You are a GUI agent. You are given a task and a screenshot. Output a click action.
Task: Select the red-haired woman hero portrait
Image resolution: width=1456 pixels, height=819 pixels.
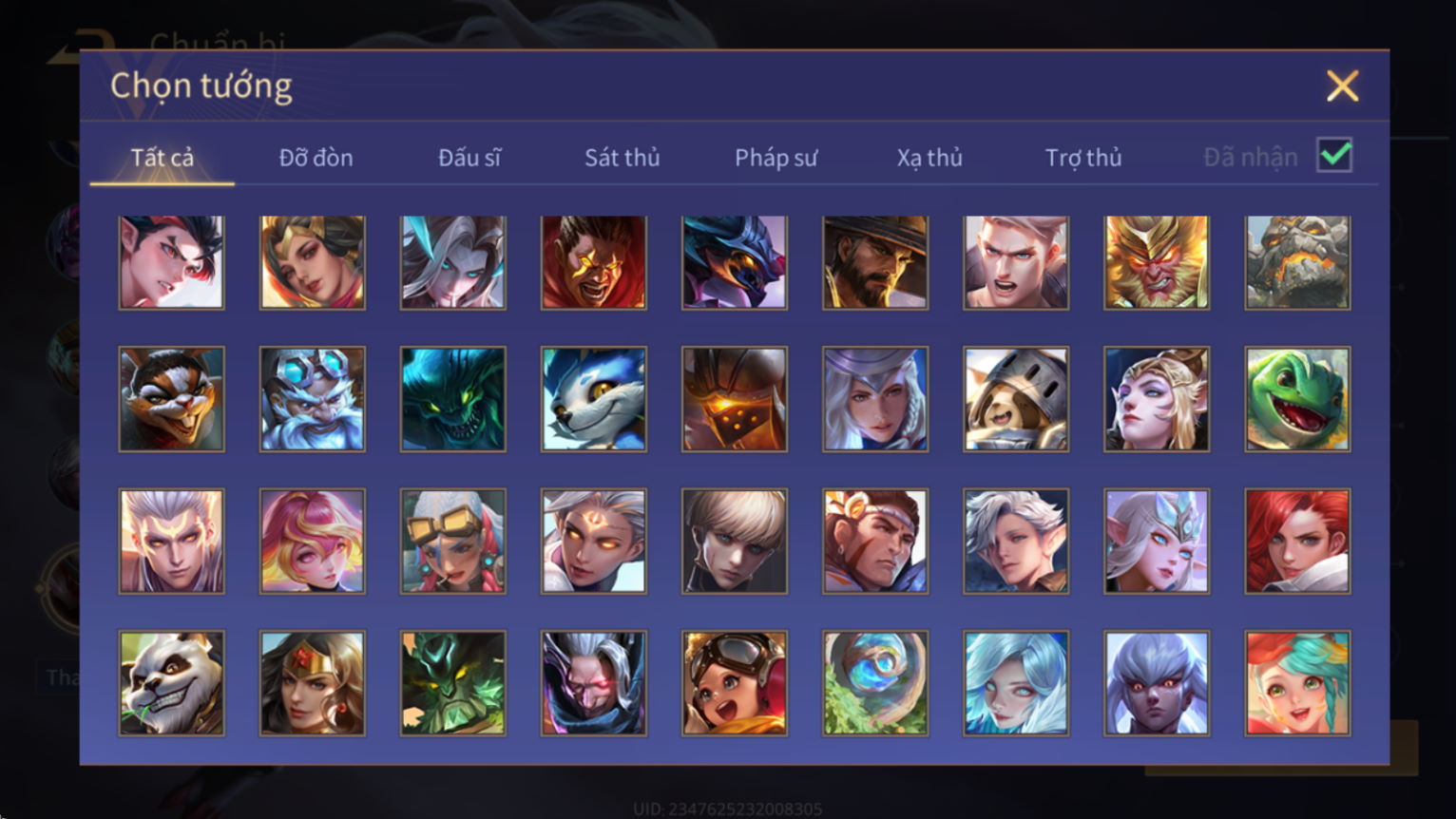pos(1297,542)
